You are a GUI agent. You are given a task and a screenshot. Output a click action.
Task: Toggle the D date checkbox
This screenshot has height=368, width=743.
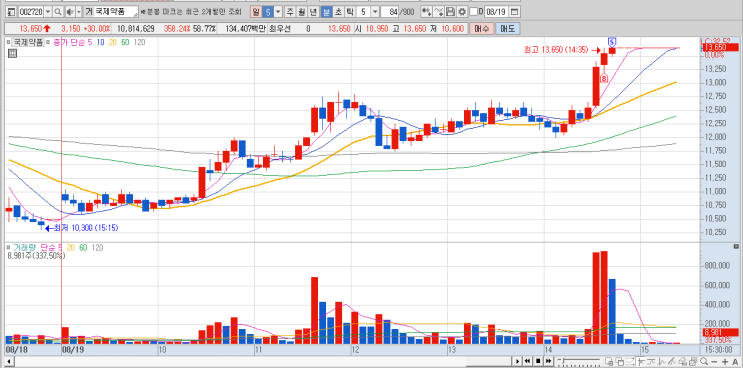pos(473,12)
